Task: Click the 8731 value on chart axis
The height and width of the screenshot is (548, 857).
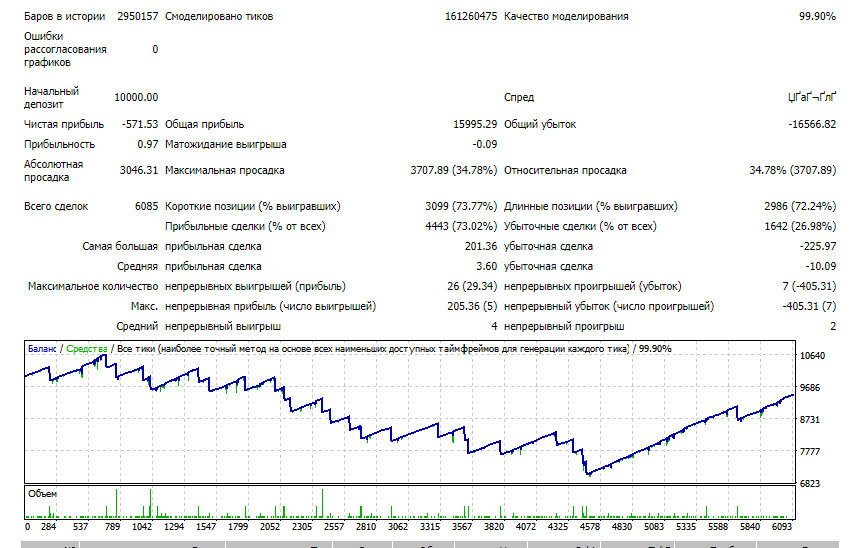Action: [810, 420]
